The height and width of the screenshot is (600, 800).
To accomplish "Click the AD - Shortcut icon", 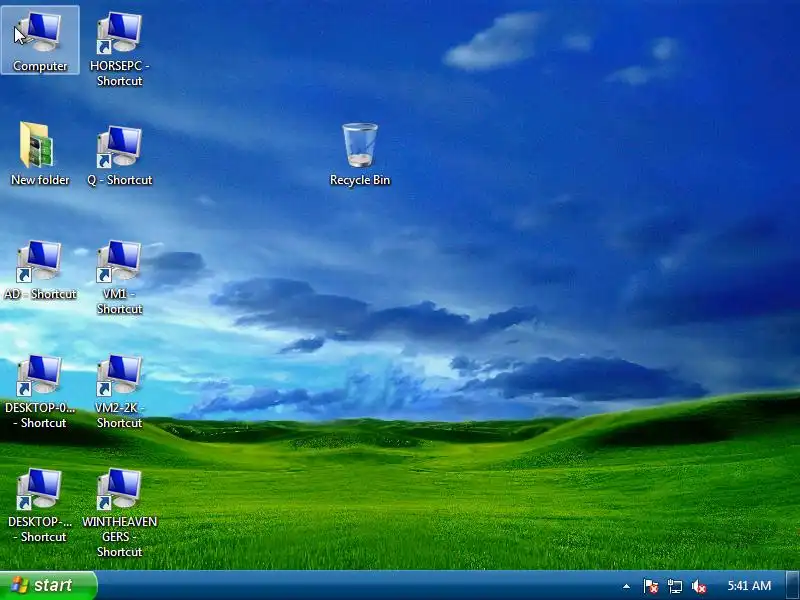I will (40, 268).
